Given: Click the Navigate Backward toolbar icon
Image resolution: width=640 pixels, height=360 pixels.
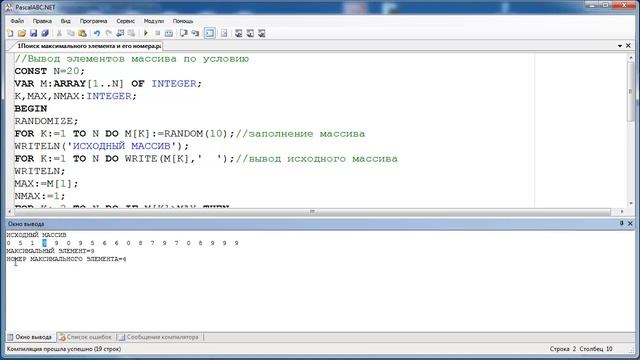Looking at the screenshot, I should tap(120, 33).
